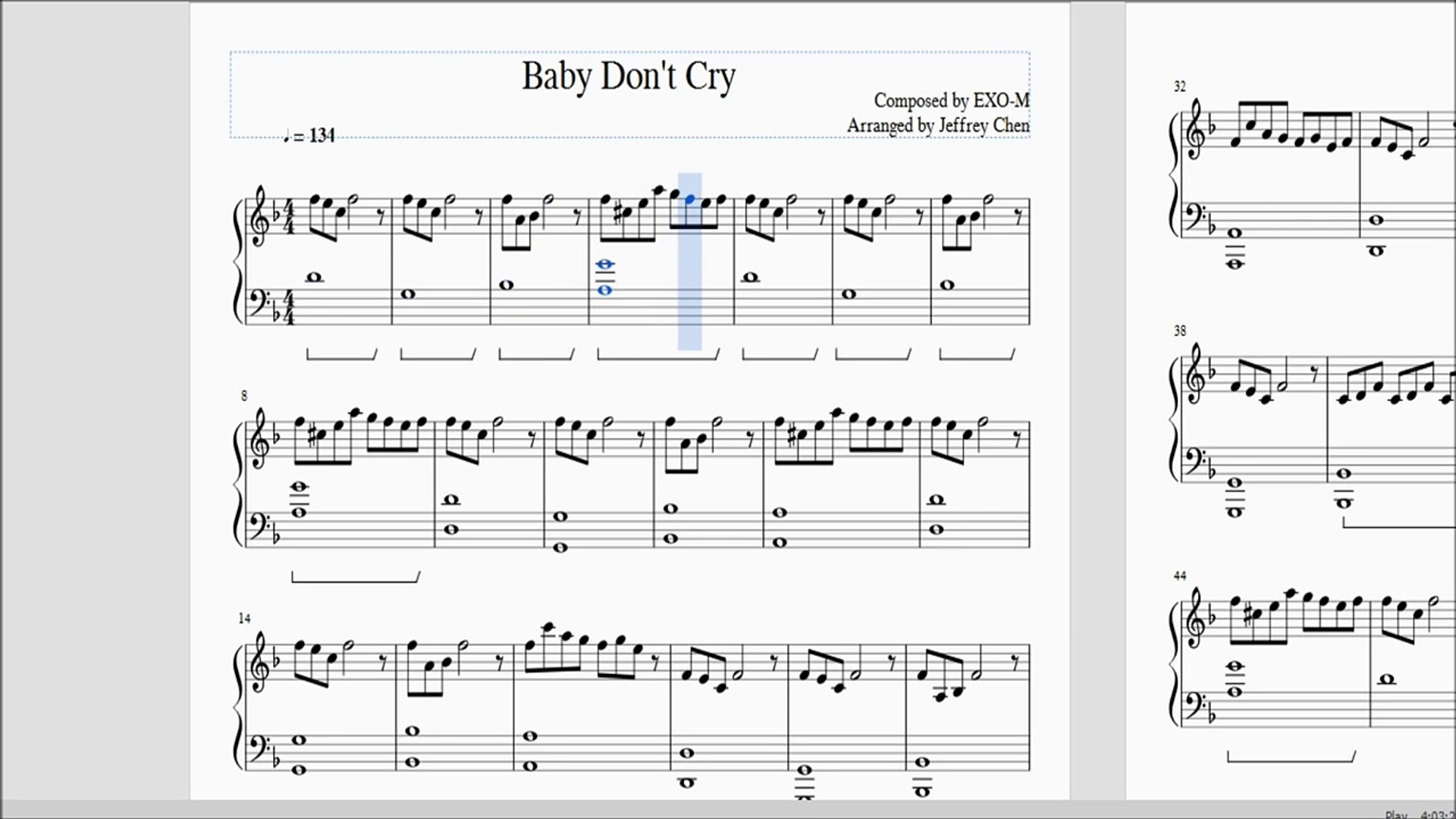Click the 4/4 time signature on treble staff
The width and height of the screenshot is (1456, 819).
point(289,217)
